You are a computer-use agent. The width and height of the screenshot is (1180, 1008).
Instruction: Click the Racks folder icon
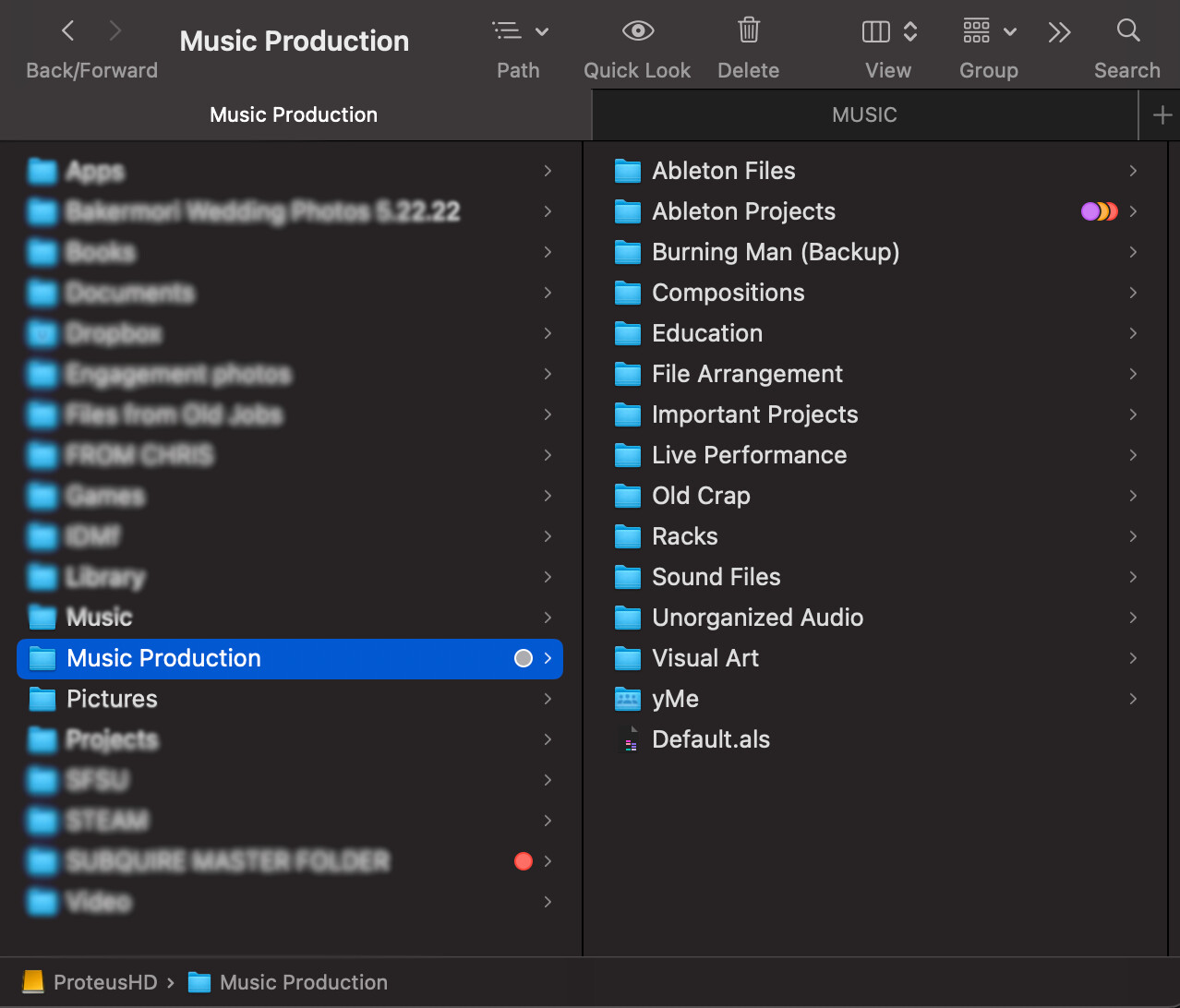click(x=628, y=536)
